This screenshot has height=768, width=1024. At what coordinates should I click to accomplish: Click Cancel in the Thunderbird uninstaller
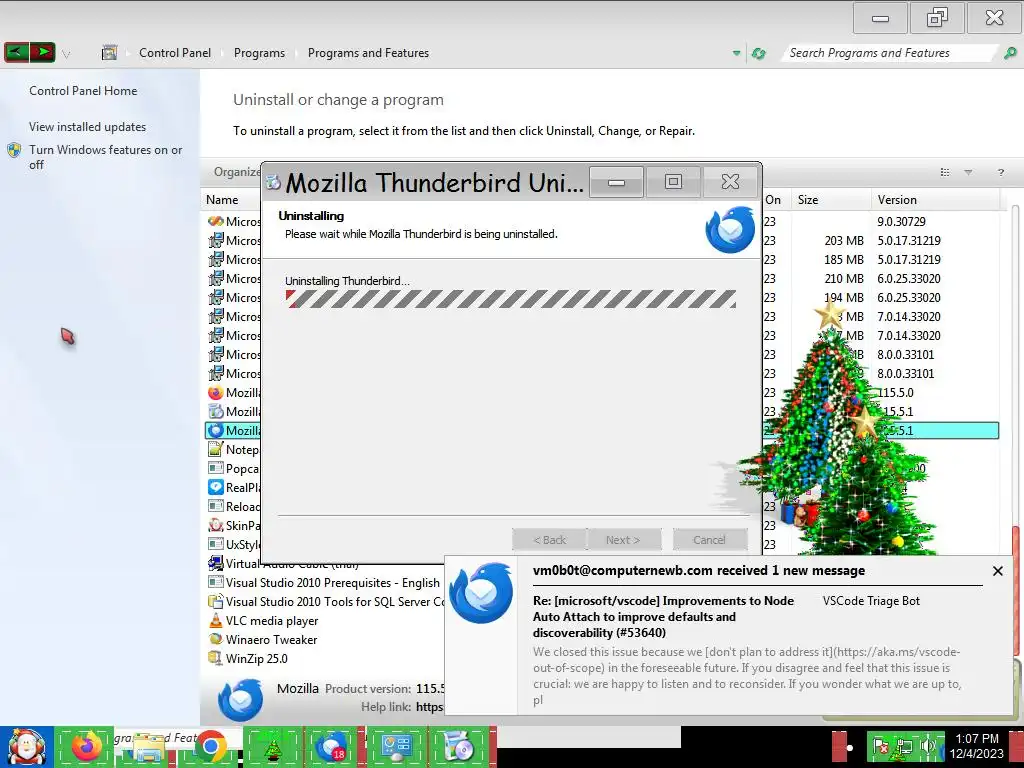point(710,540)
